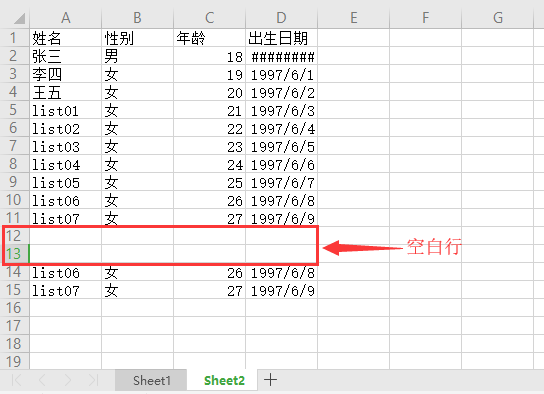Click the 出生日期 header cell
Viewport: 544px width, 394px height.
[281, 37]
